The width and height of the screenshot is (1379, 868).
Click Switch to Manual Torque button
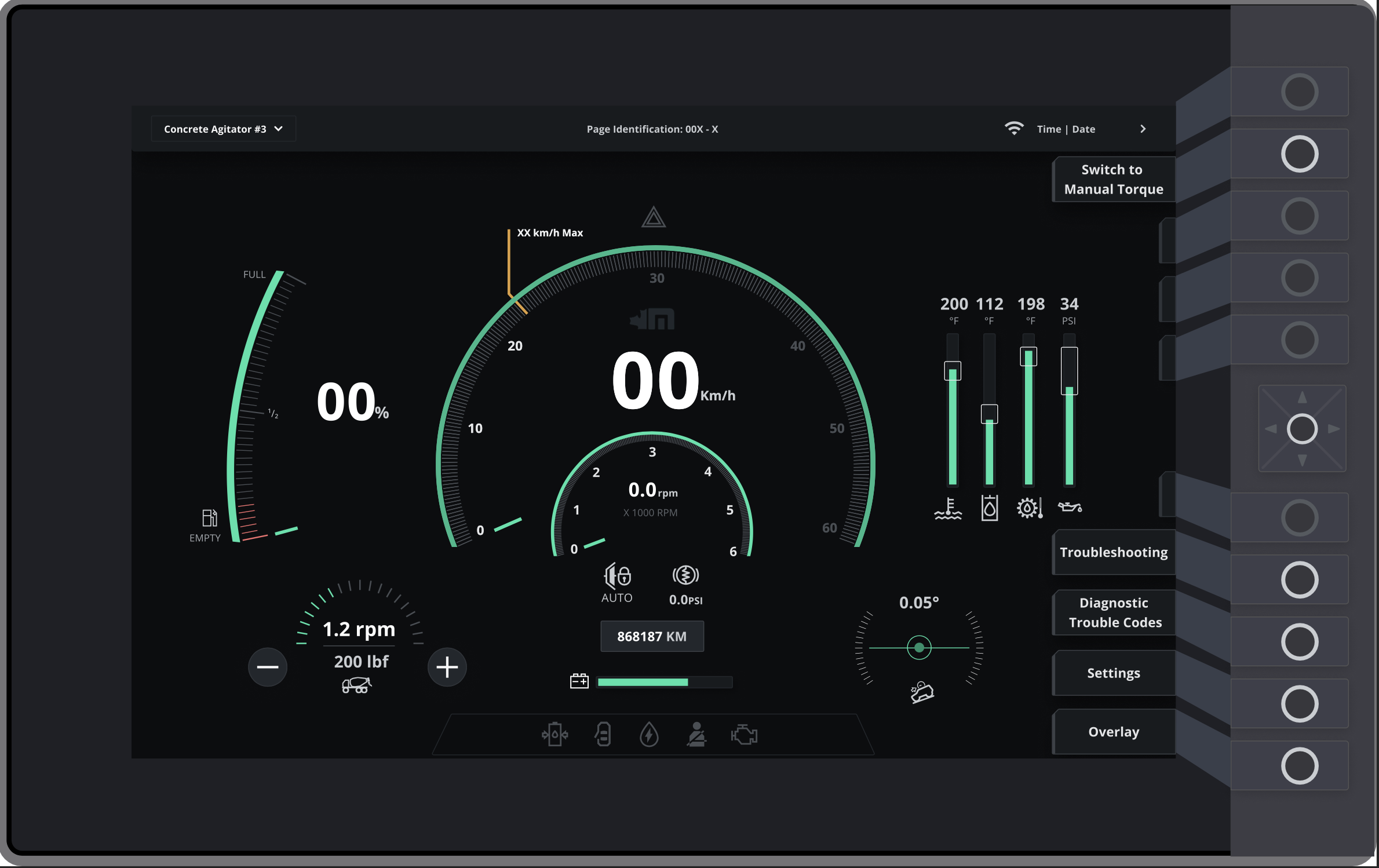(1113, 180)
